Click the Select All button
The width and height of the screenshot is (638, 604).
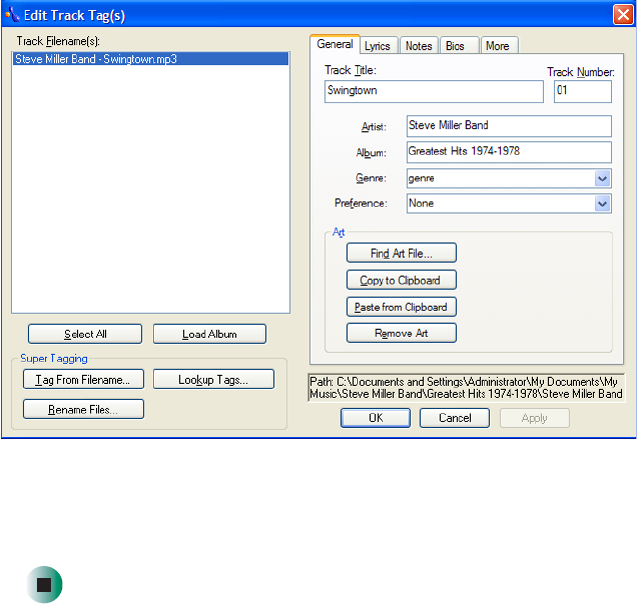85,334
